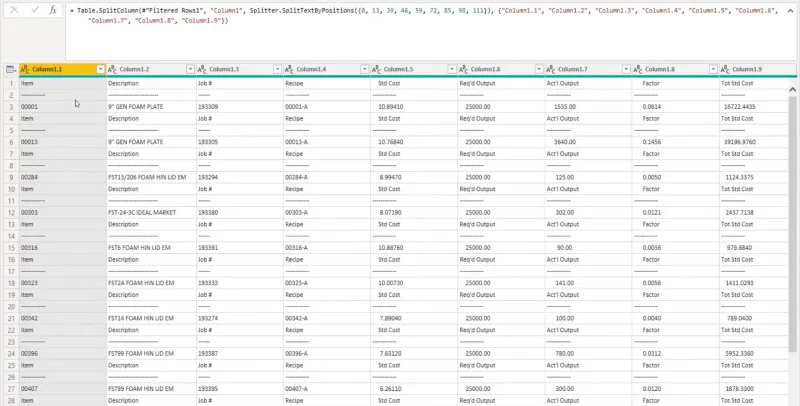Click Tot Std Cost value 2437.7138
Viewport: 800px width, 406px height.
[x=754, y=212]
